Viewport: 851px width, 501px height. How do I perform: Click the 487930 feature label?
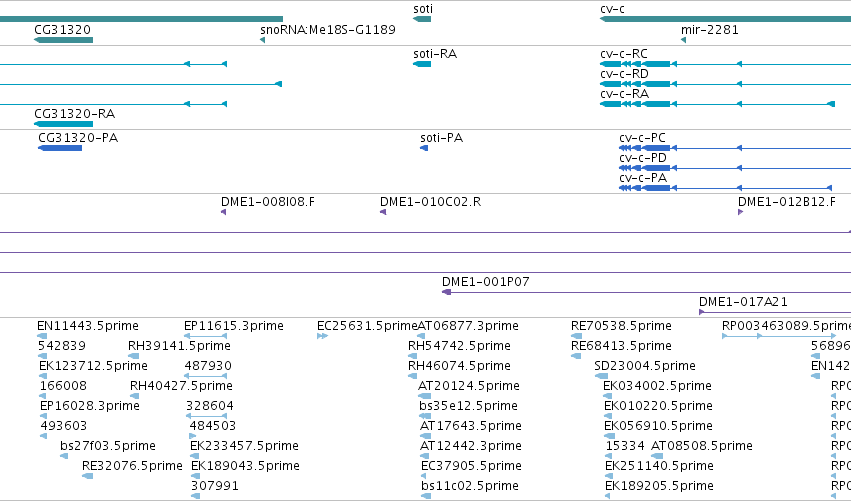click(208, 366)
